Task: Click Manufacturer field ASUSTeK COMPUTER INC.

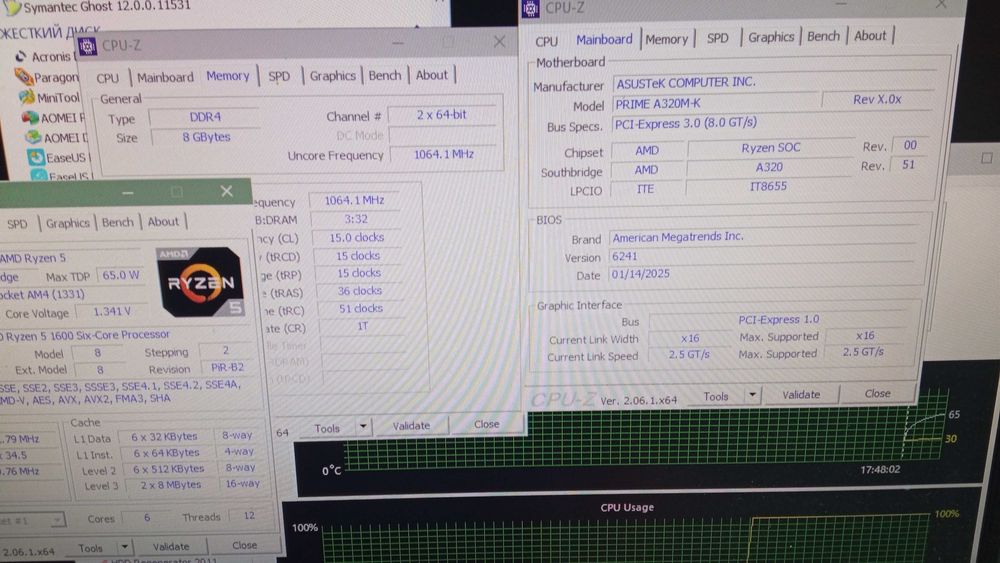Action: [x=773, y=81]
